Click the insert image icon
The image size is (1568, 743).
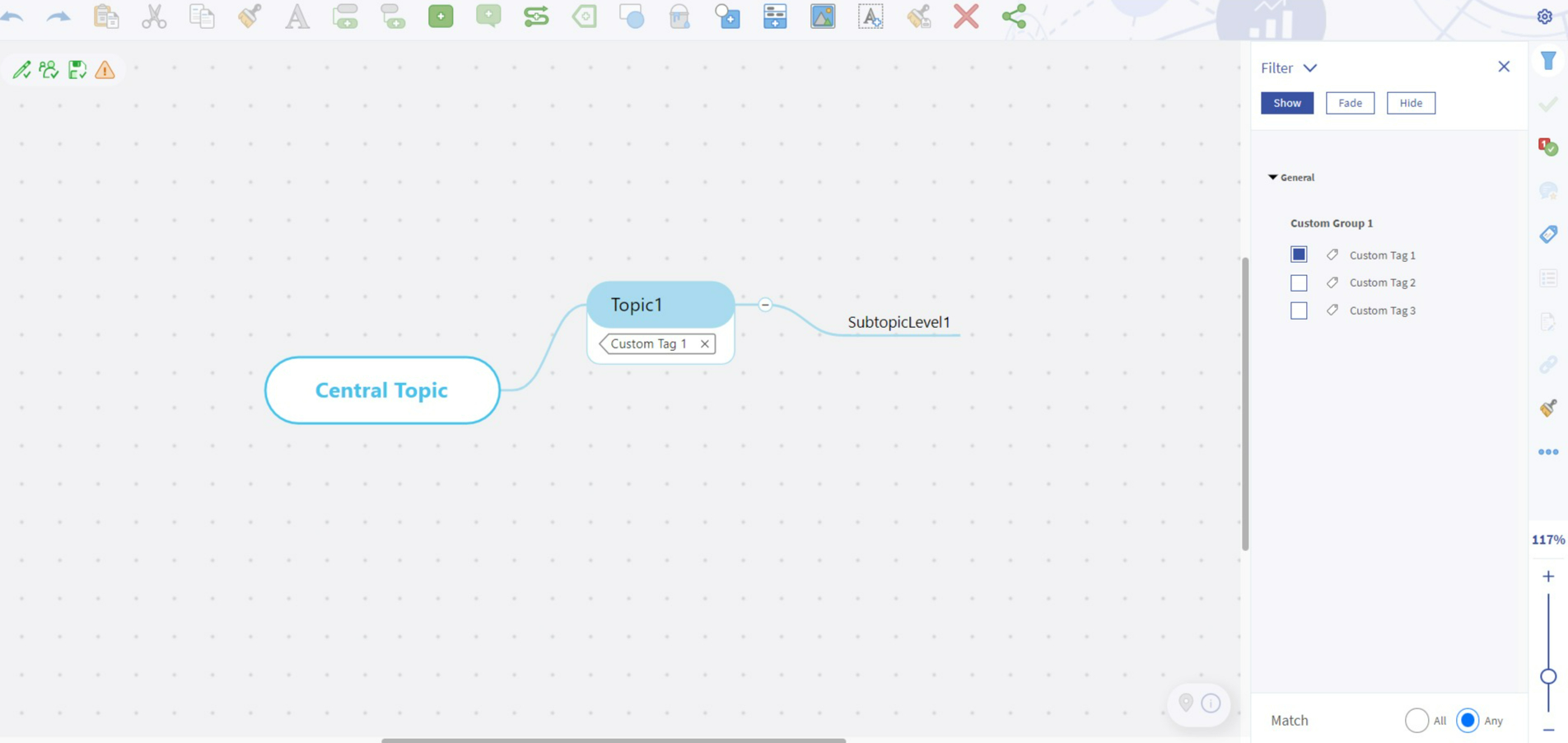tap(823, 16)
